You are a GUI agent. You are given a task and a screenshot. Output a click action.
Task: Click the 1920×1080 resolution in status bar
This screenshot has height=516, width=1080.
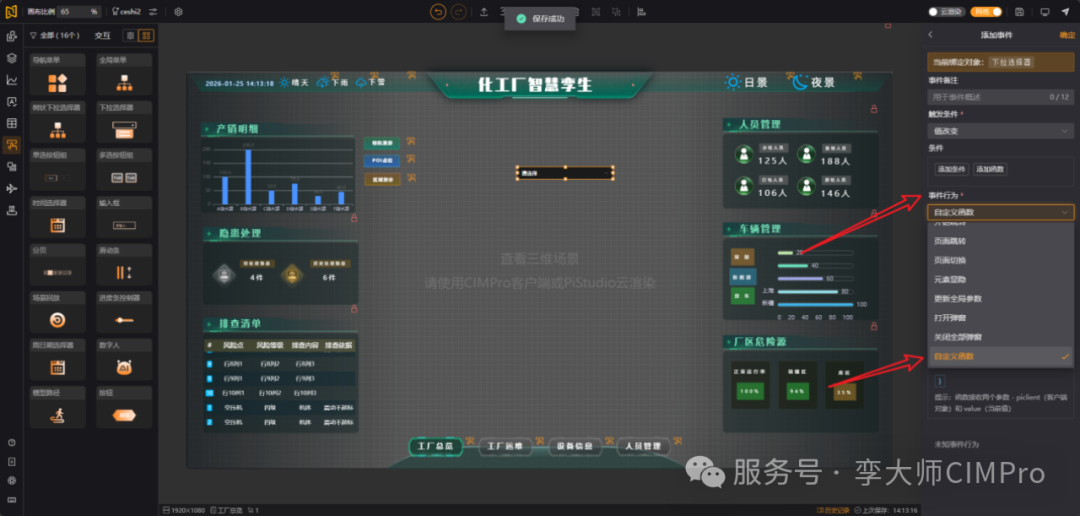(184, 510)
